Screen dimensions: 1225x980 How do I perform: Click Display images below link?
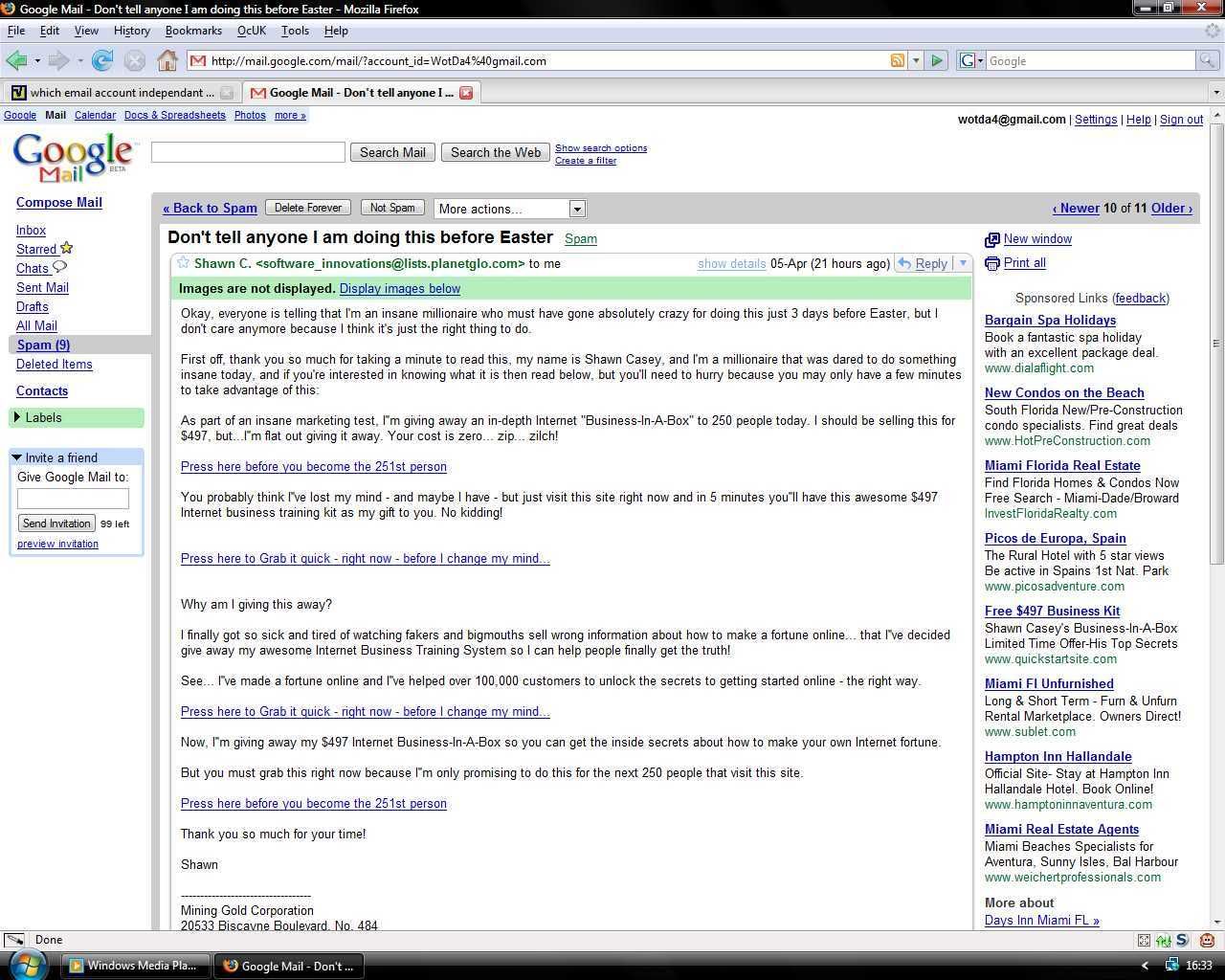[x=399, y=289]
